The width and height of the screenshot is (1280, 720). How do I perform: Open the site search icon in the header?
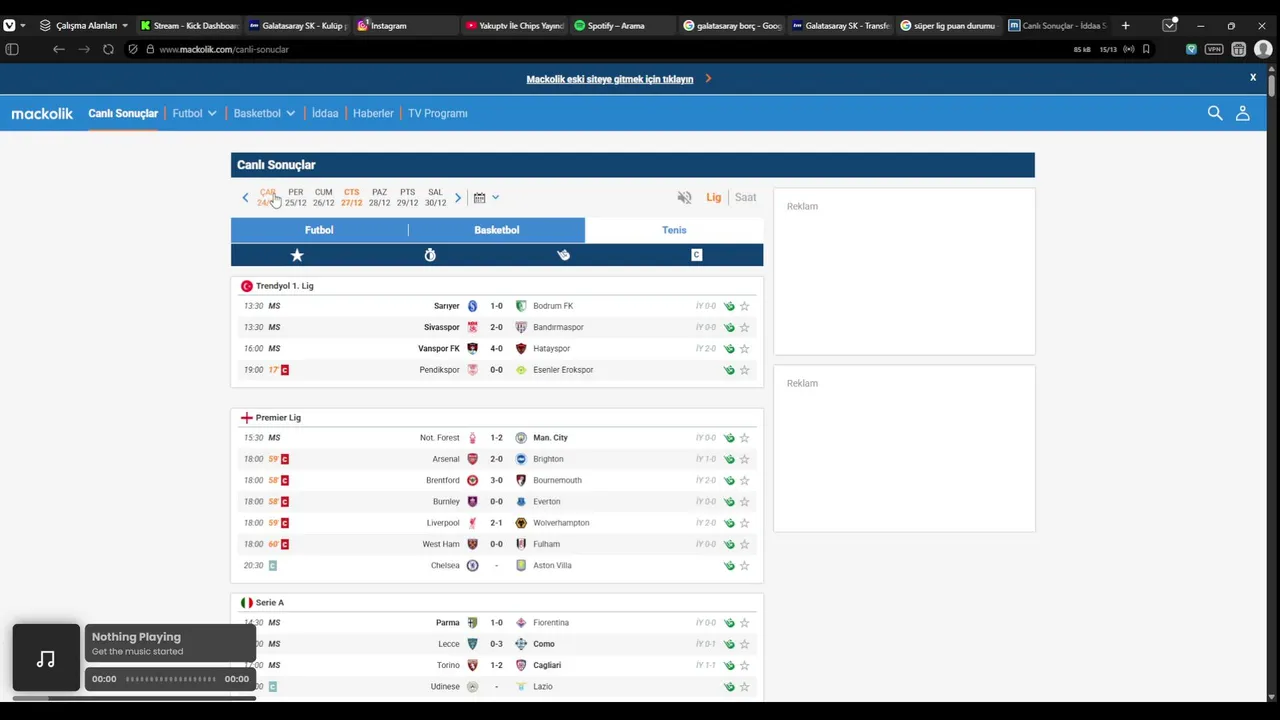(x=1215, y=113)
